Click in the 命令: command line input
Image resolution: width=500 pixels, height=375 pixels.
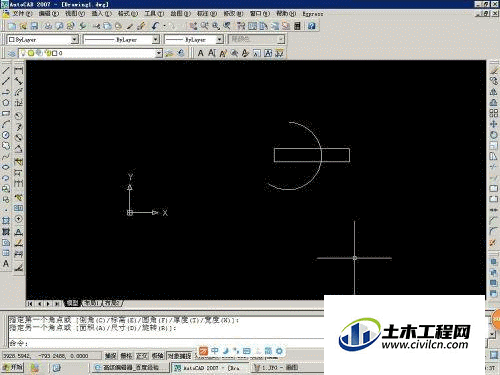coord(167,343)
